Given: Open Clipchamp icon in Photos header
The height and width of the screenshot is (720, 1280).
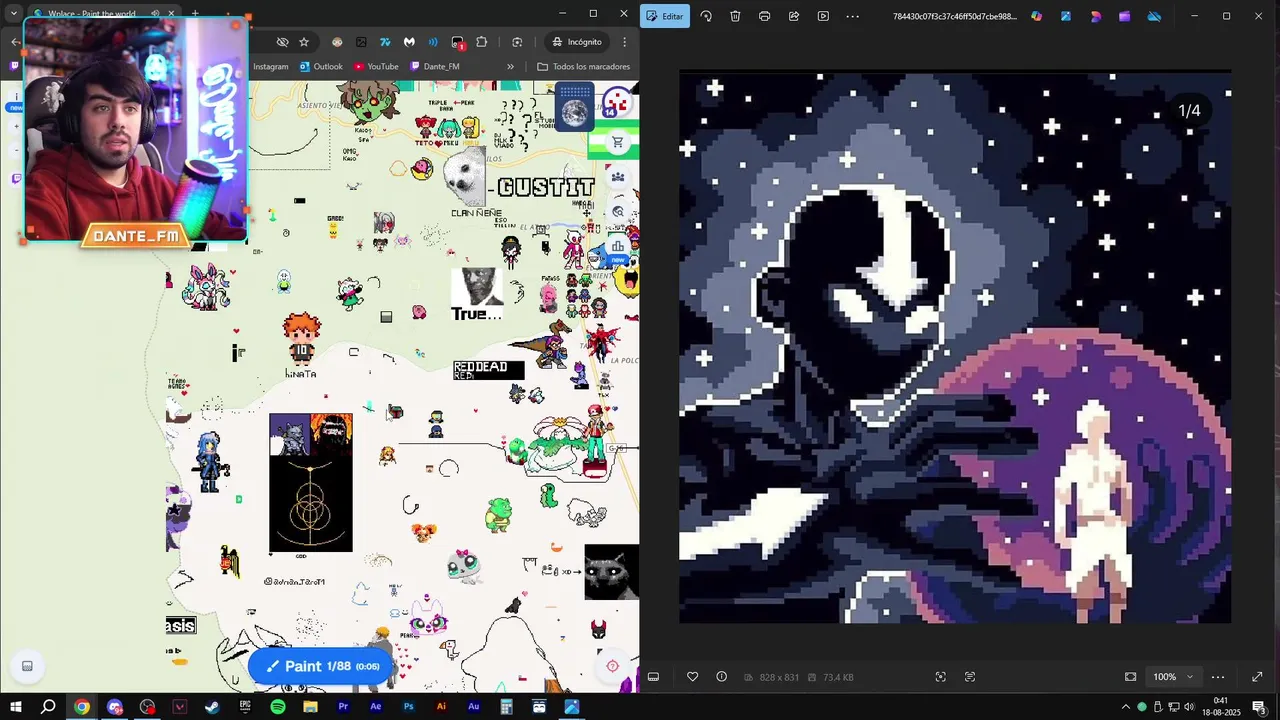Looking at the screenshot, I should click(x=1095, y=16).
